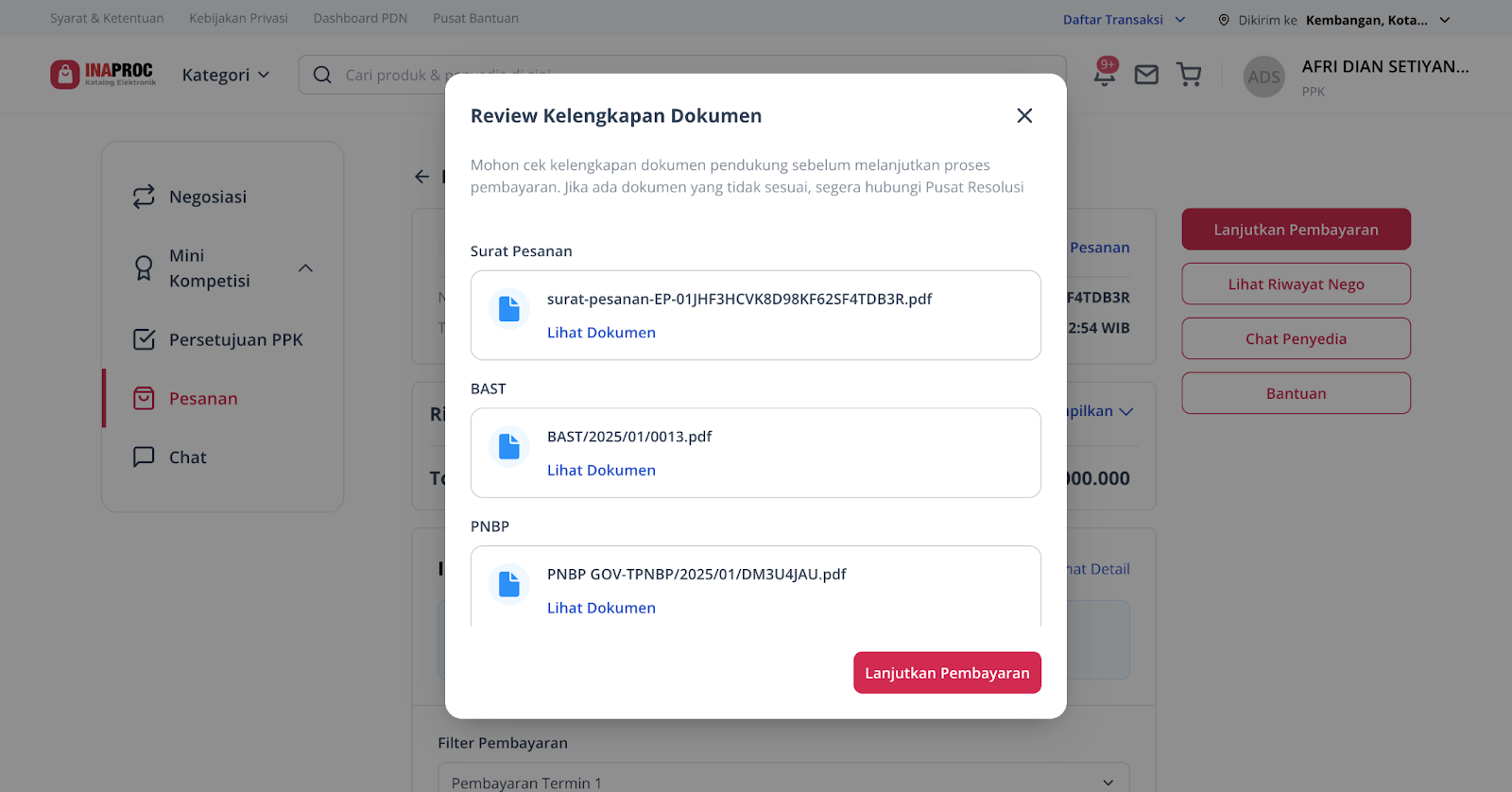
Task: Open the mail inbox icon
Action: click(1146, 75)
